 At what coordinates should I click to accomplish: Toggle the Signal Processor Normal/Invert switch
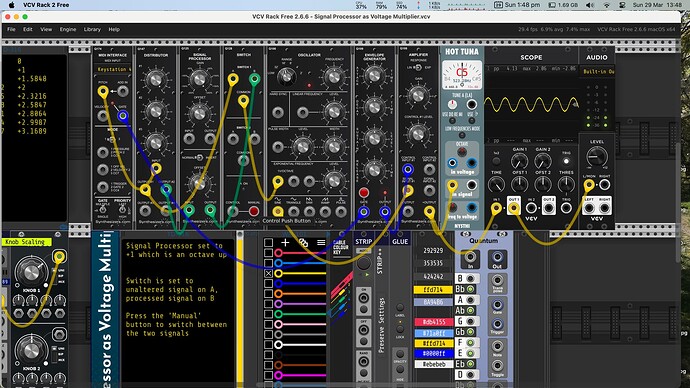(x=199, y=157)
